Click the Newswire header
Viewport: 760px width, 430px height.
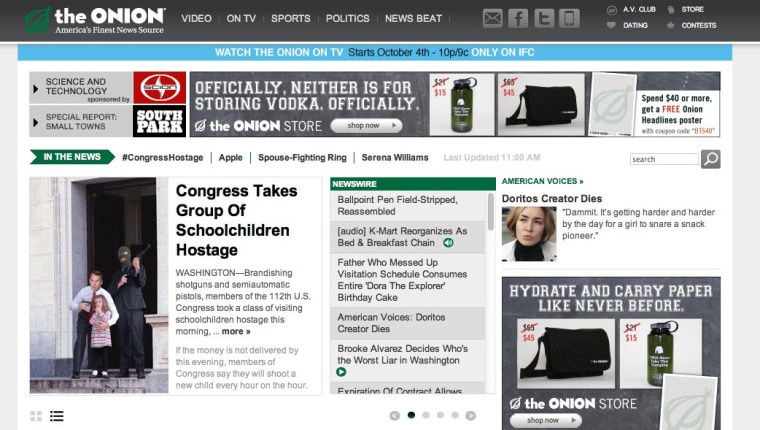click(x=413, y=184)
